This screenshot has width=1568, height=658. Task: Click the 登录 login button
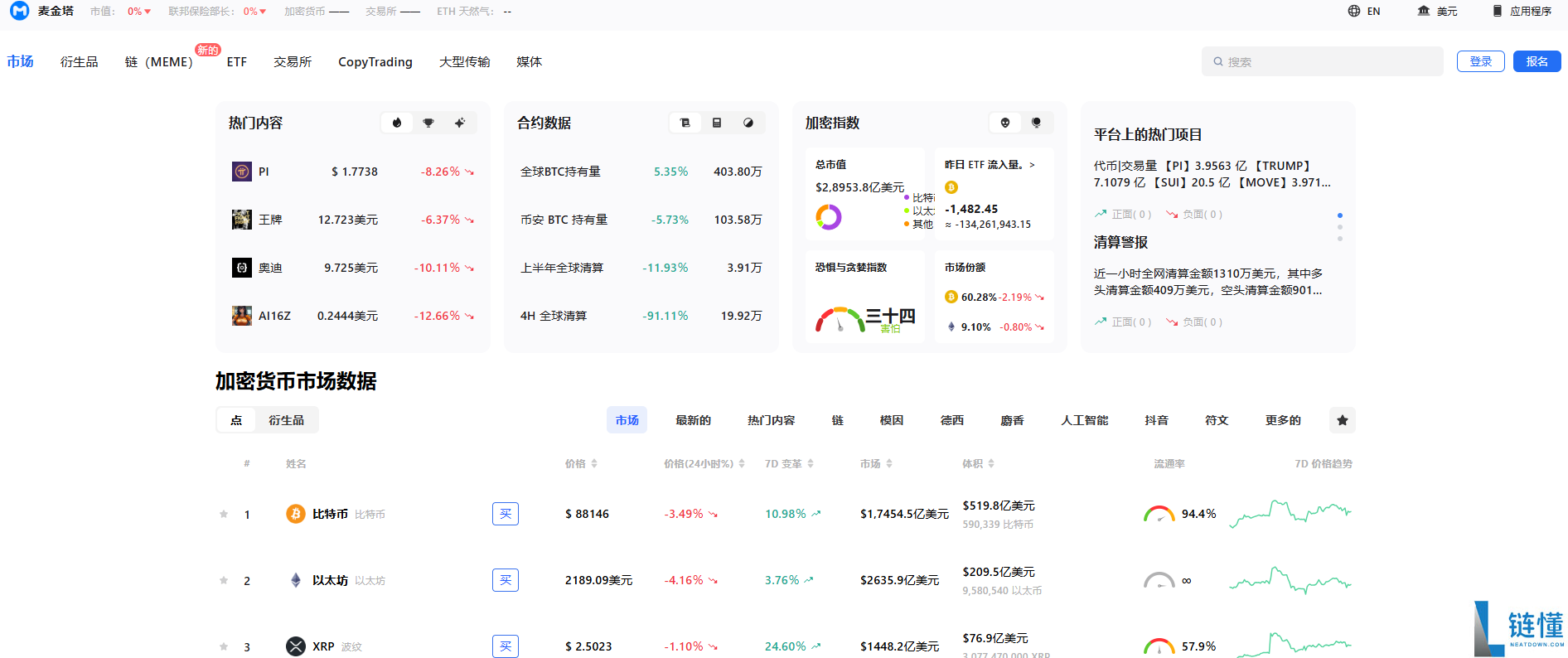pos(1481,61)
